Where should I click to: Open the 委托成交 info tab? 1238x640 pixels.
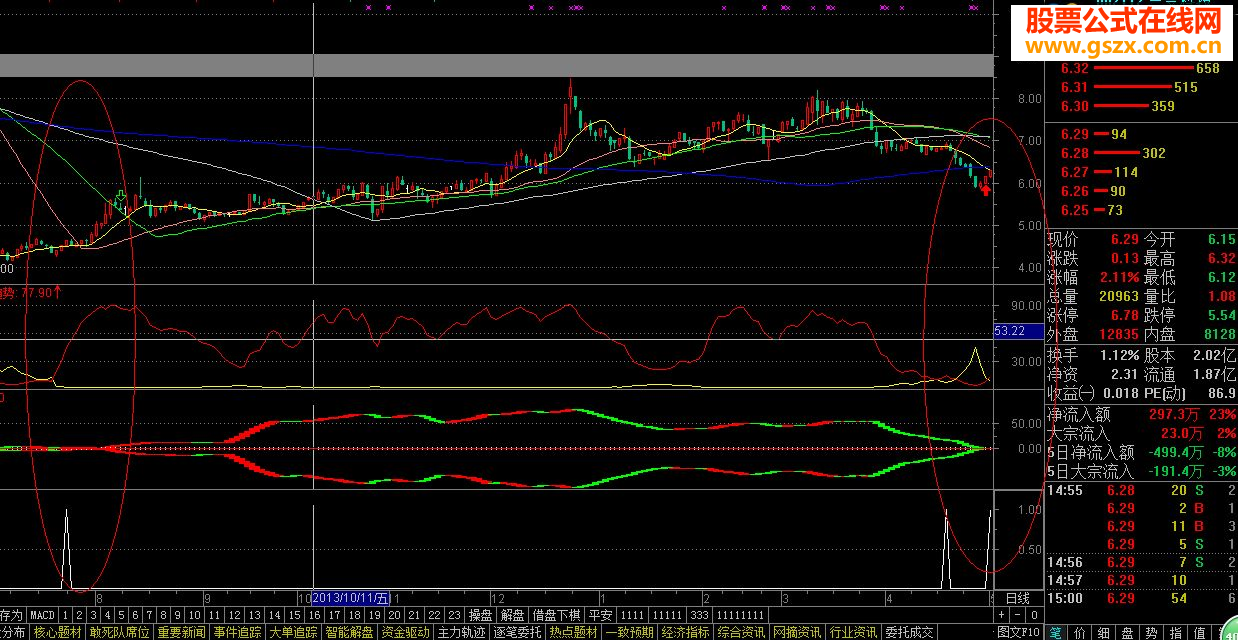point(909,632)
